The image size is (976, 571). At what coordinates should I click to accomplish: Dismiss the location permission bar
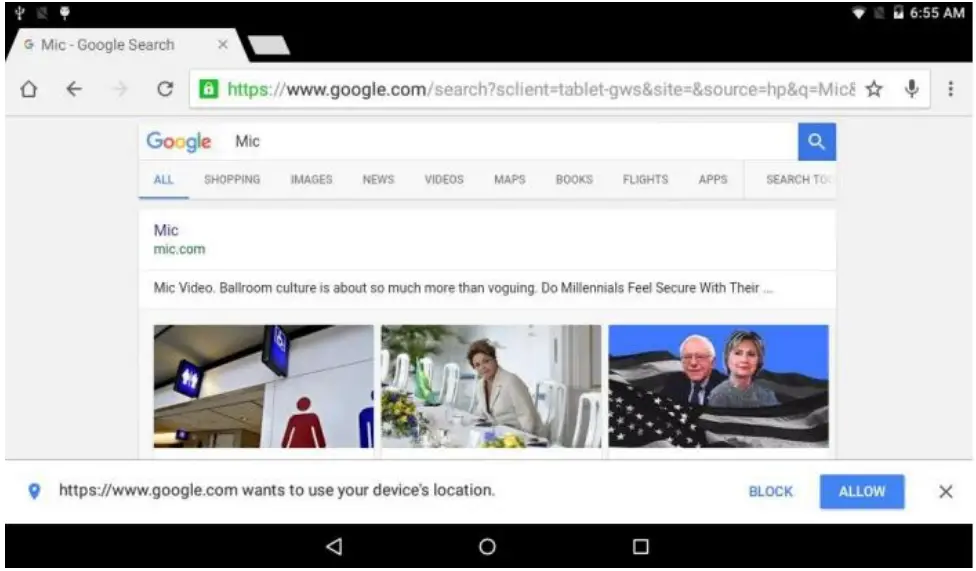pyautogui.click(x=946, y=491)
